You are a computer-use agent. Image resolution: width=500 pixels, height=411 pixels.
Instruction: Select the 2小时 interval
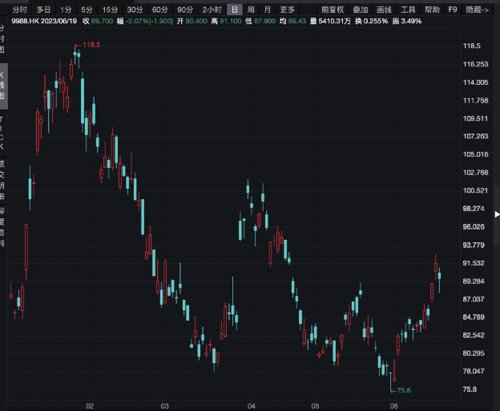click(x=212, y=10)
